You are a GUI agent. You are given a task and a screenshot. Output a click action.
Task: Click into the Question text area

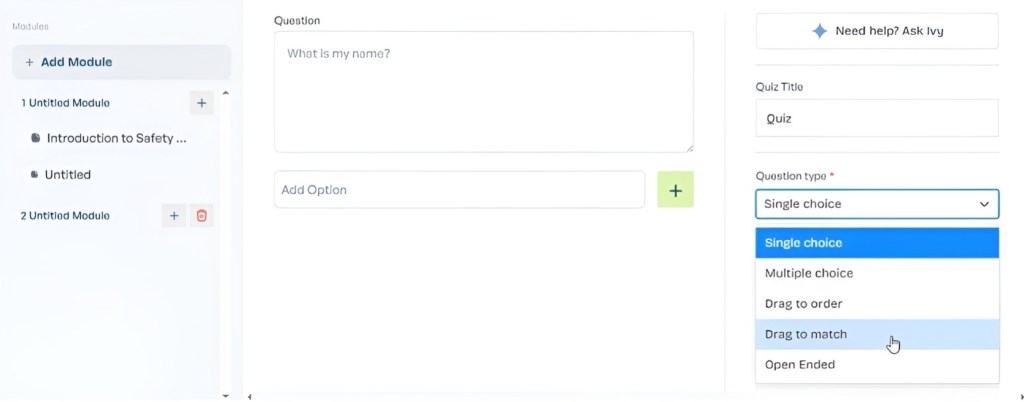(483, 92)
